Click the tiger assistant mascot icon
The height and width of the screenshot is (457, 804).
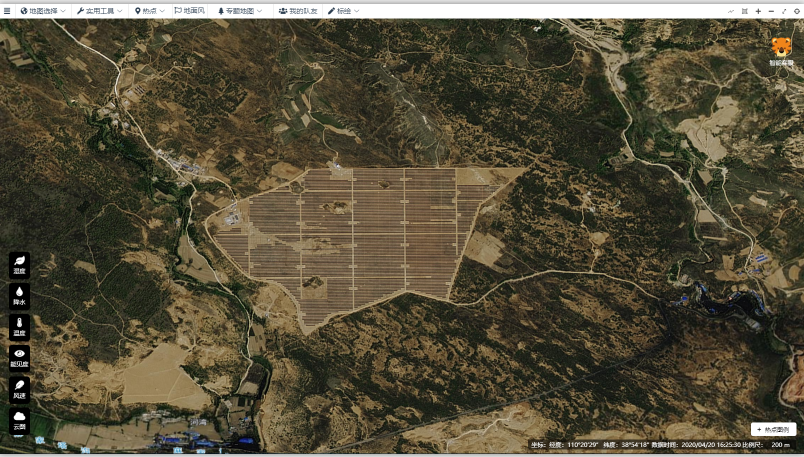tap(780, 47)
